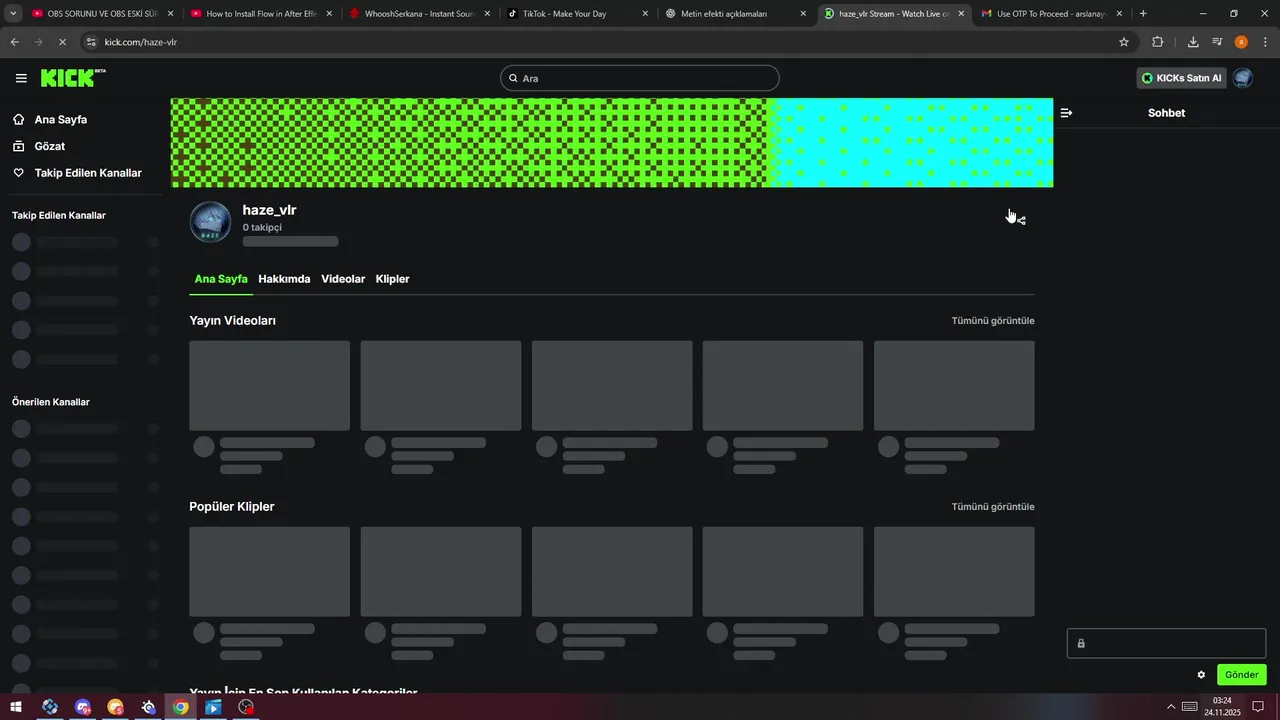Go back in browser history

point(14,42)
